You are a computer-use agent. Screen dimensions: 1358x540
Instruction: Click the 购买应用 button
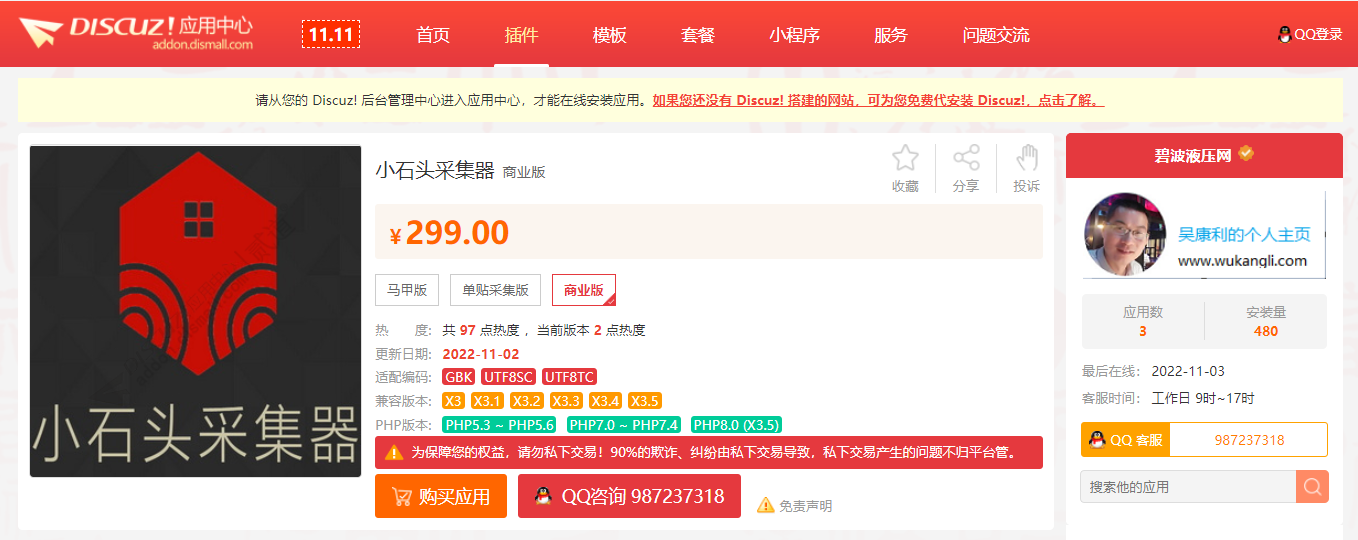click(x=441, y=496)
